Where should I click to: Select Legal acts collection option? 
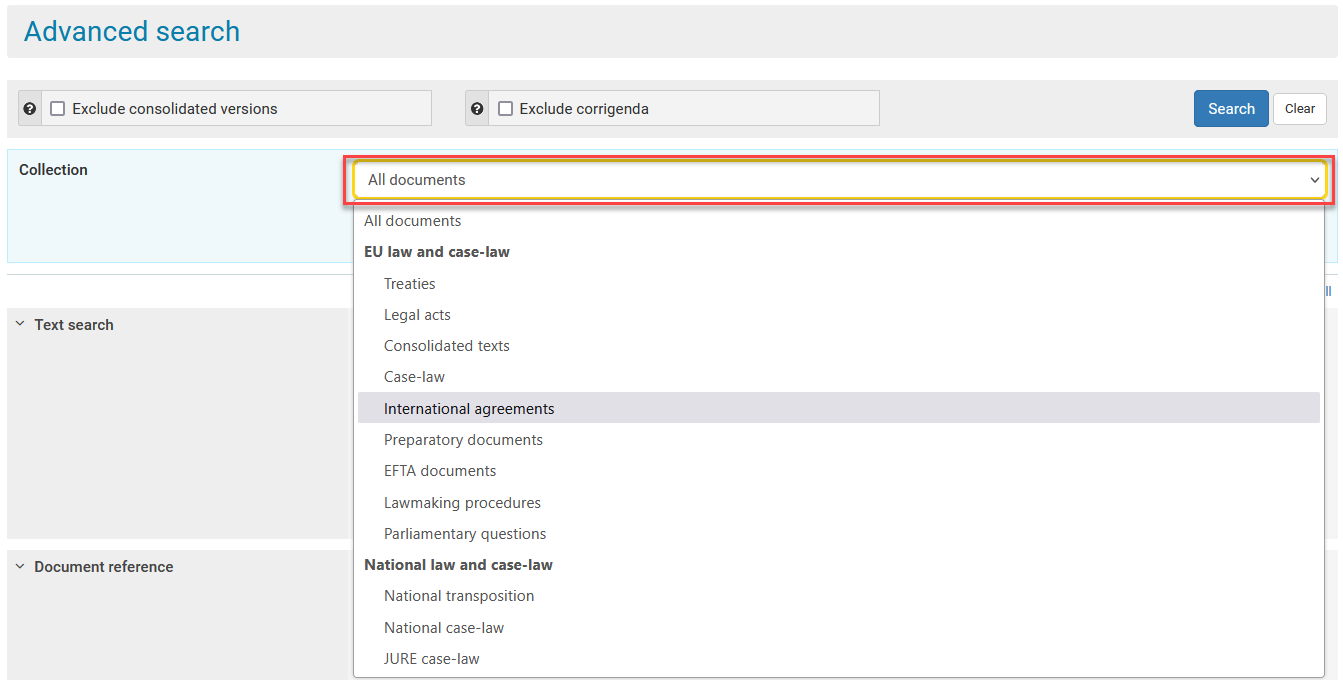pyautogui.click(x=839, y=315)
